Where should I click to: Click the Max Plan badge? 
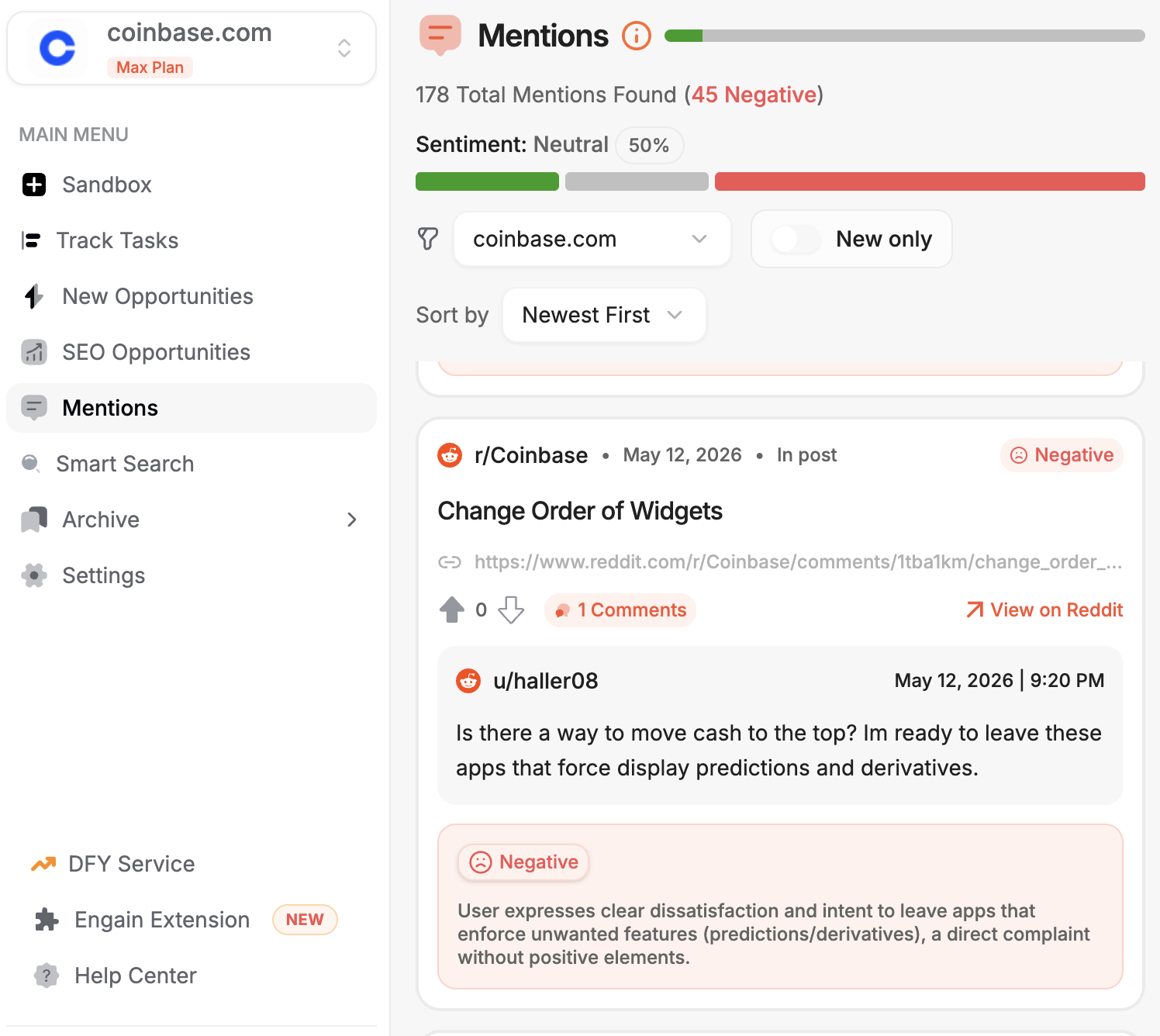[x=150, y=67]
